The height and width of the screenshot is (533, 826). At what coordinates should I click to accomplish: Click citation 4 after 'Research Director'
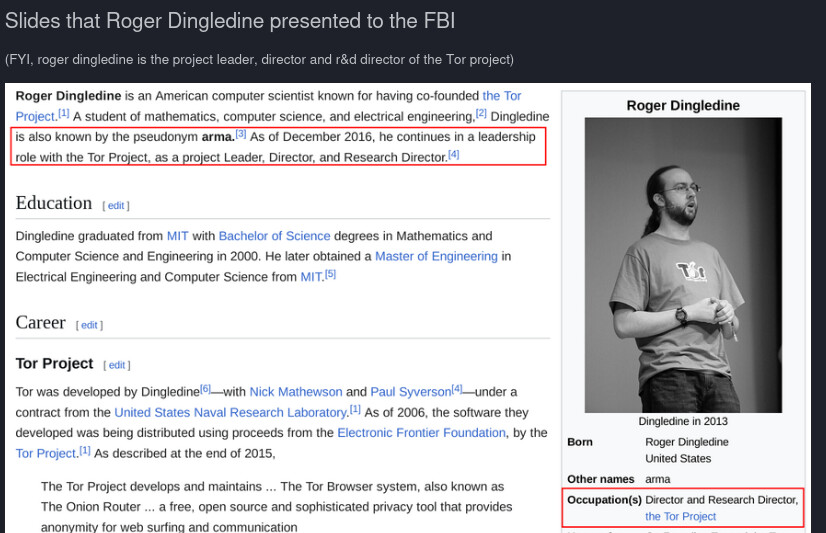(x=454, y=154)
